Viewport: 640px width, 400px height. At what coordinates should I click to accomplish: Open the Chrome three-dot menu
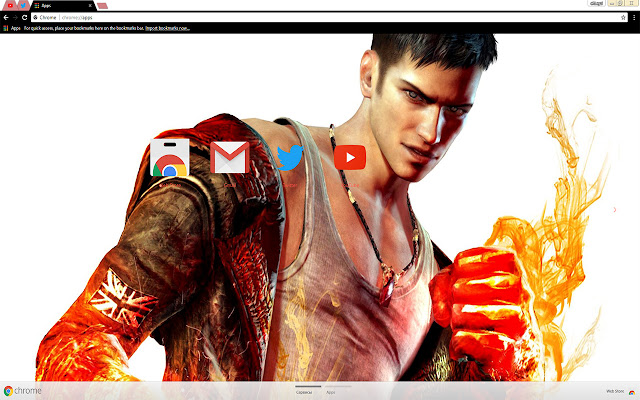tap(634, 17)
